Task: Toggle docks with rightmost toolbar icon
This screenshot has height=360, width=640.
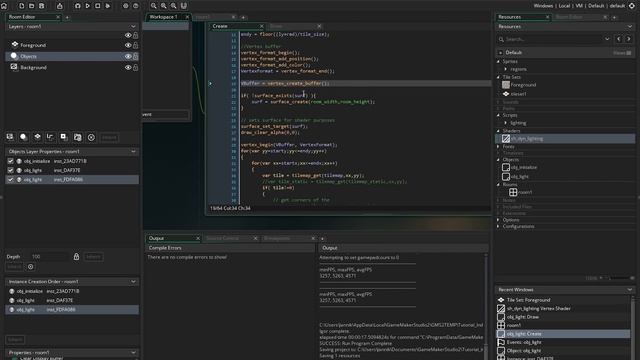Action: tap(184, 6)
